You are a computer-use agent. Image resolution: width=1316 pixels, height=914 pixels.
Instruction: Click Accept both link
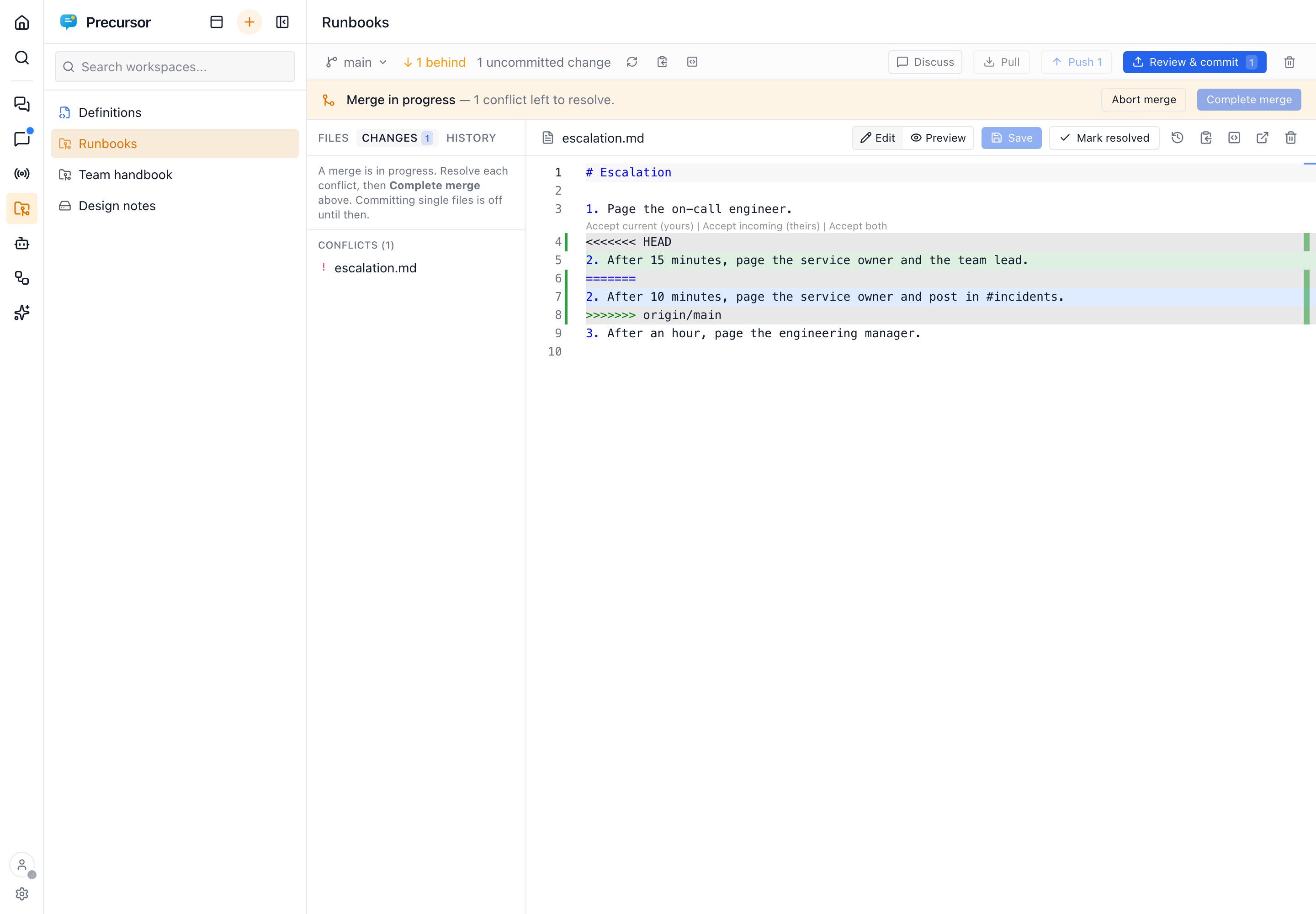857,226
